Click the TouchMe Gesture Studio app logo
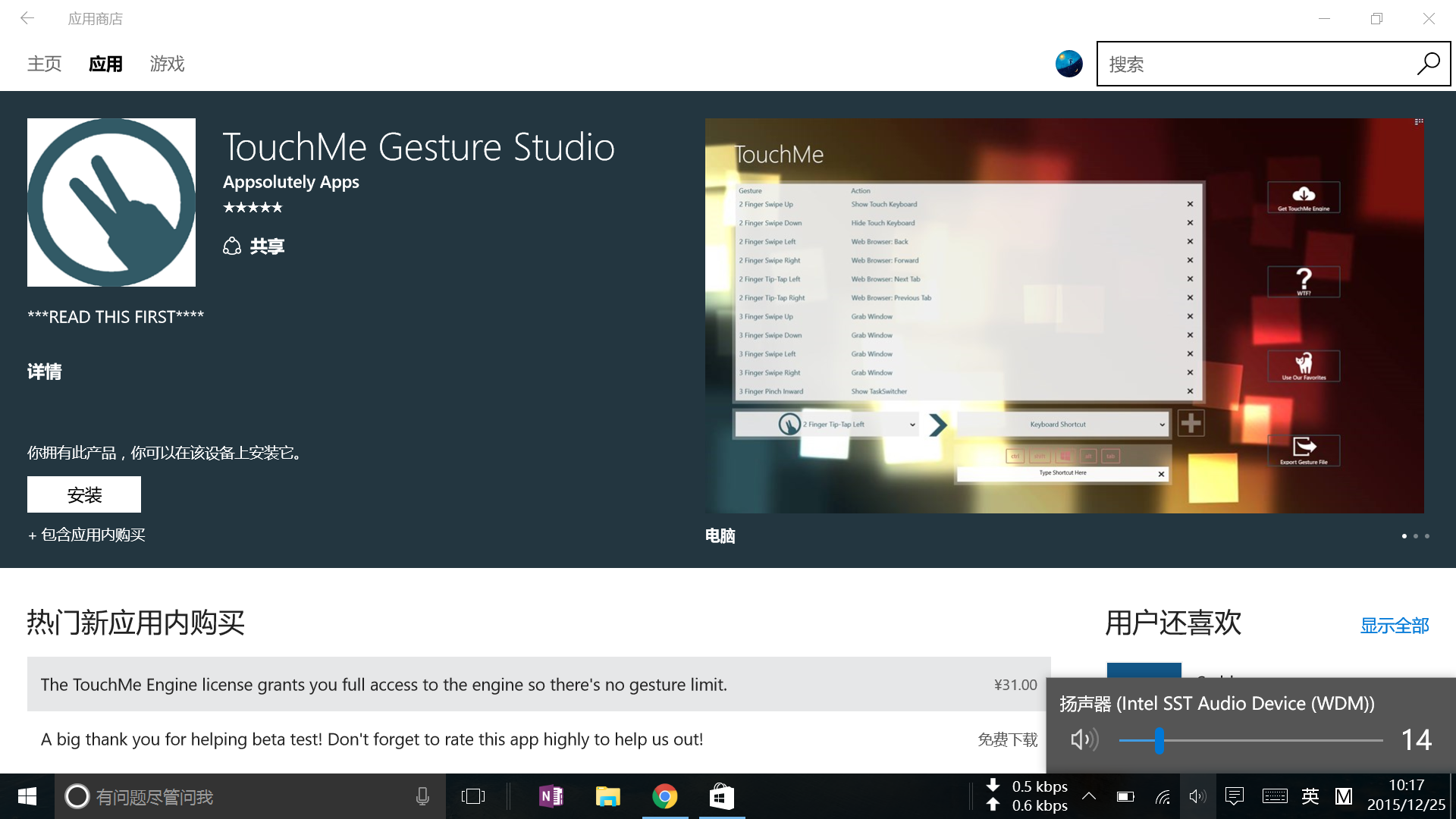1456x819 pixels. click(x=111, y=202)
